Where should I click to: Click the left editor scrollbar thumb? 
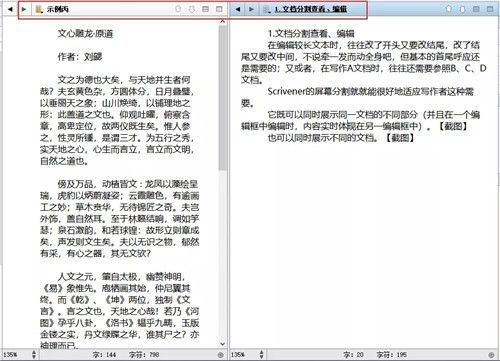[222, 98]
